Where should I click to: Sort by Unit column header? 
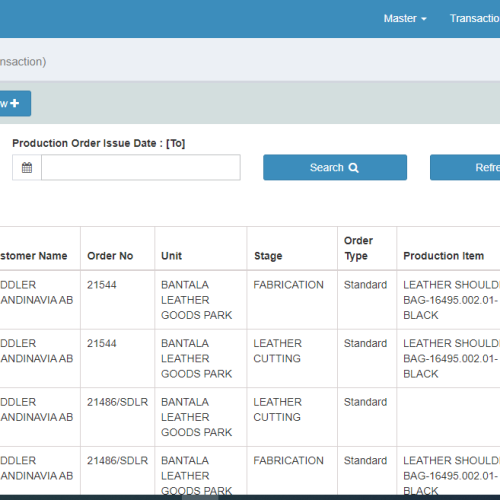[171, 256]
